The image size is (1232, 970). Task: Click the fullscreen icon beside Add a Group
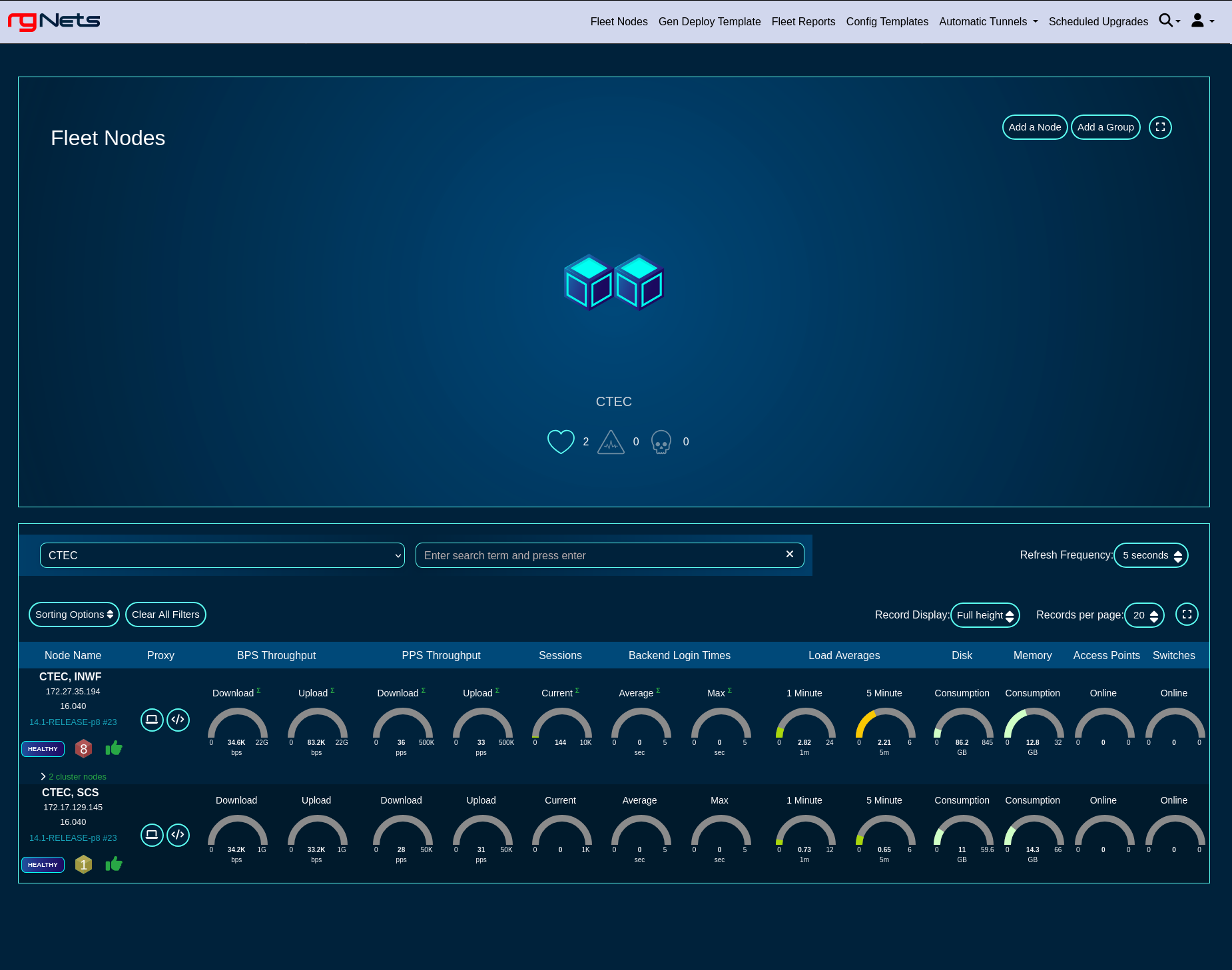tap(1160, 127)
